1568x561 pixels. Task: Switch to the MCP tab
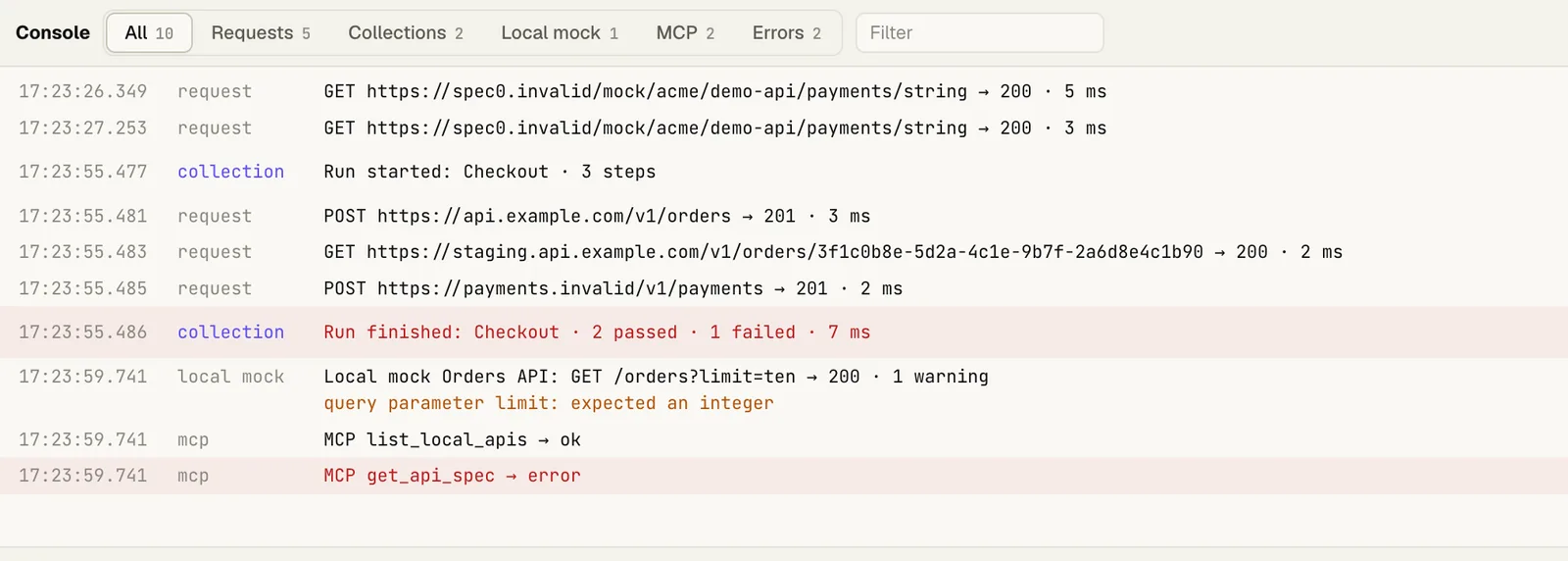685,32
